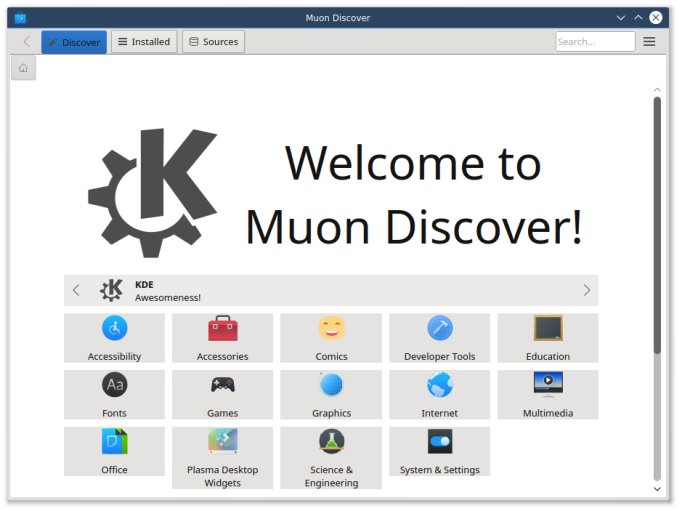Open the Graphics blue sphere icon
The image size is (680, 511).
pos(331,385)
